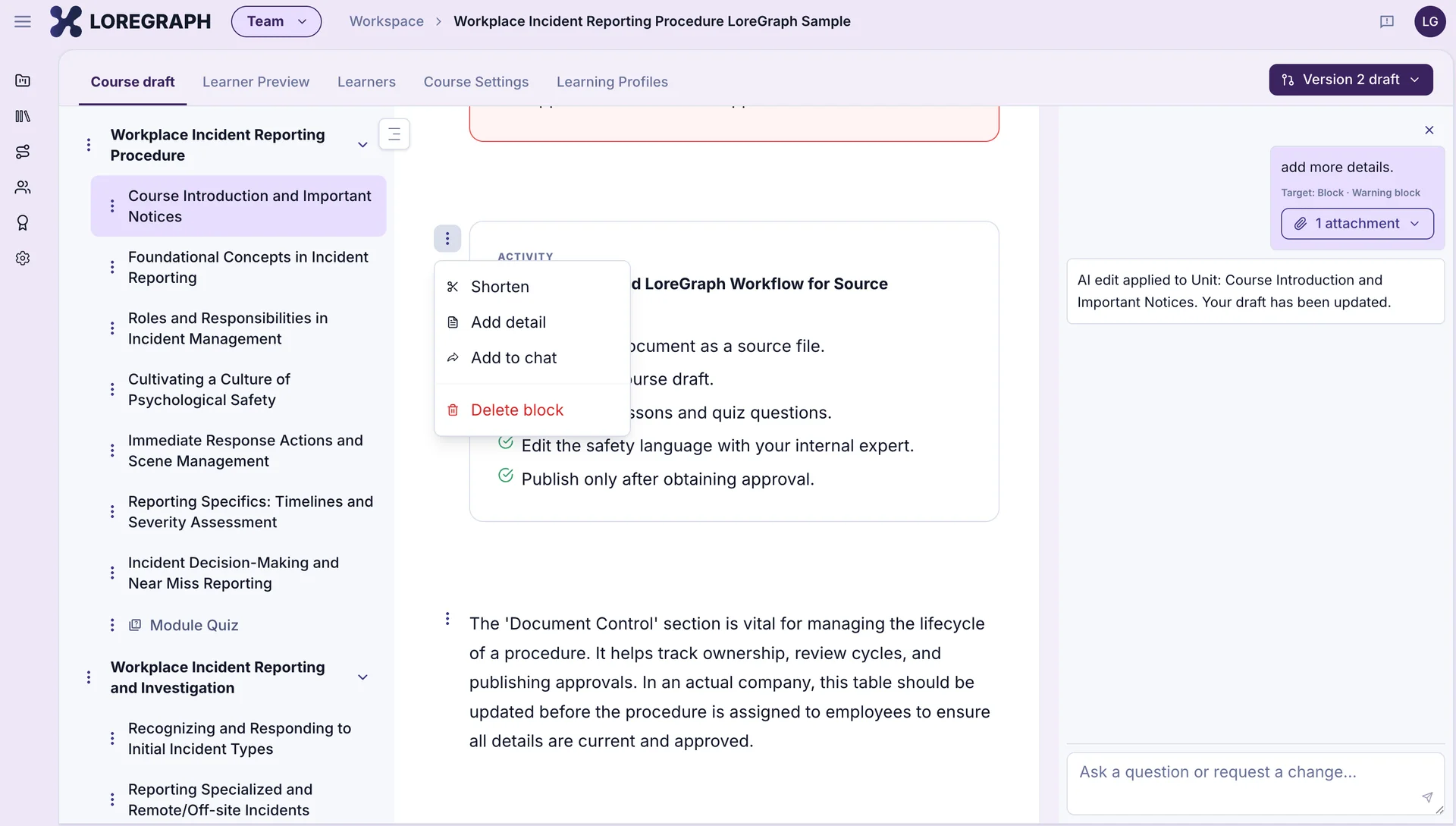
Task: Select Reporting Specifics: Timelines and Severity Assessment
Action: click(x=250, y=512)
